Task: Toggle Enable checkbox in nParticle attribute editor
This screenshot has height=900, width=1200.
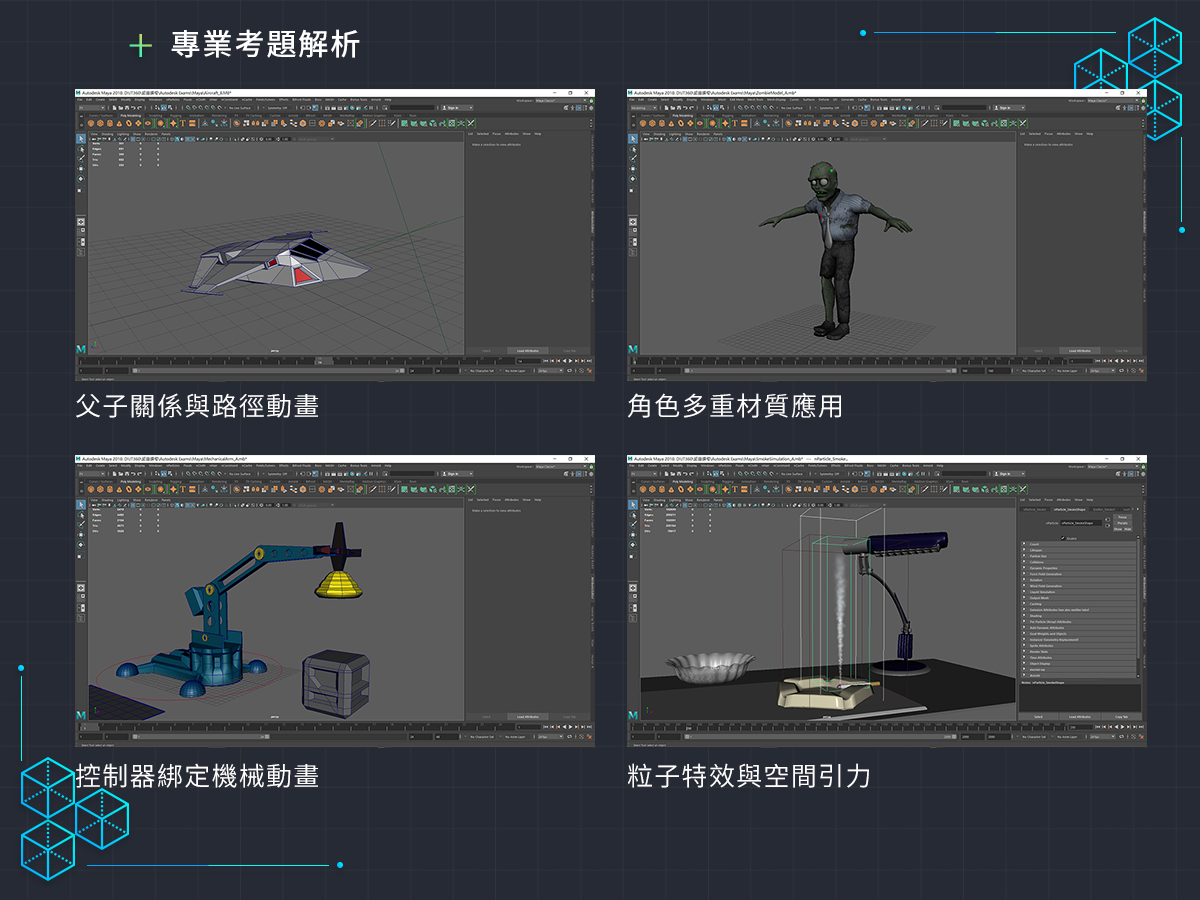Action: tap(1061, 537)
